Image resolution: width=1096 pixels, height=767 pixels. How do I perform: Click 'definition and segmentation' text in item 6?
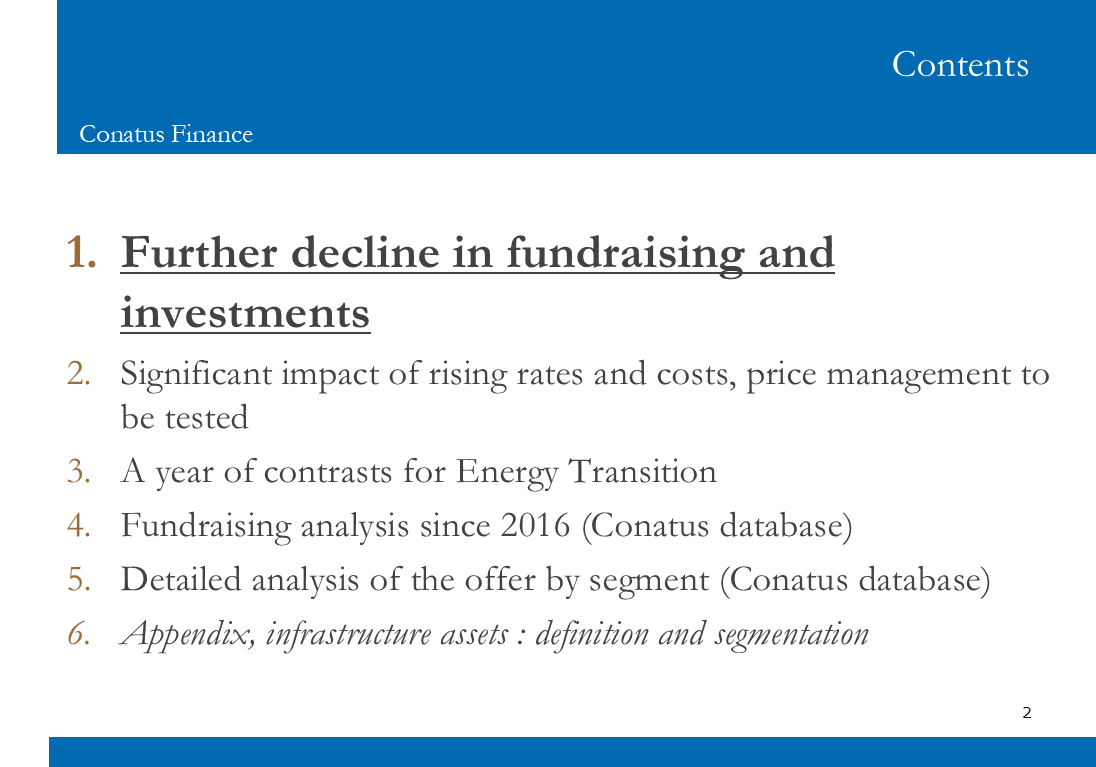(702, 634)
